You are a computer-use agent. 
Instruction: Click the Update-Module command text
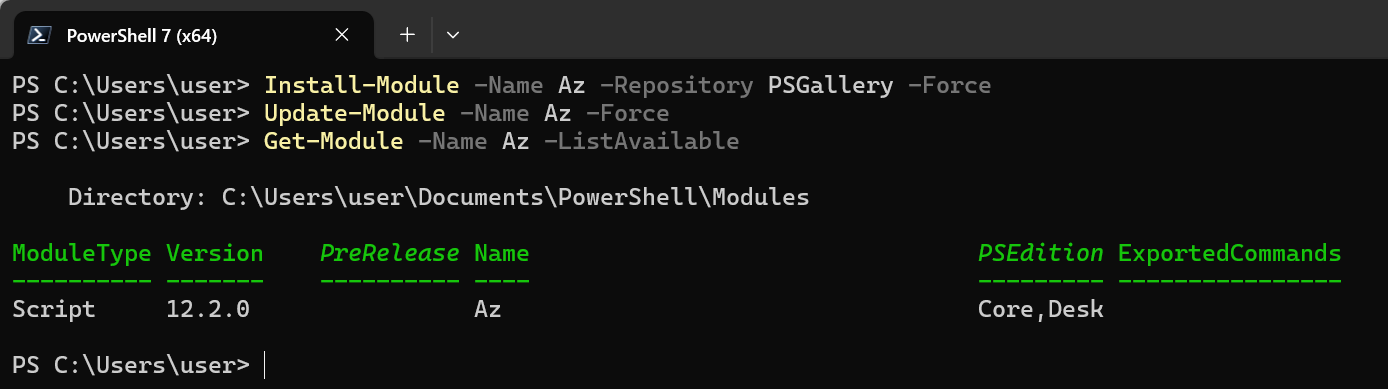pyautogui.click(x=354, y=113)
